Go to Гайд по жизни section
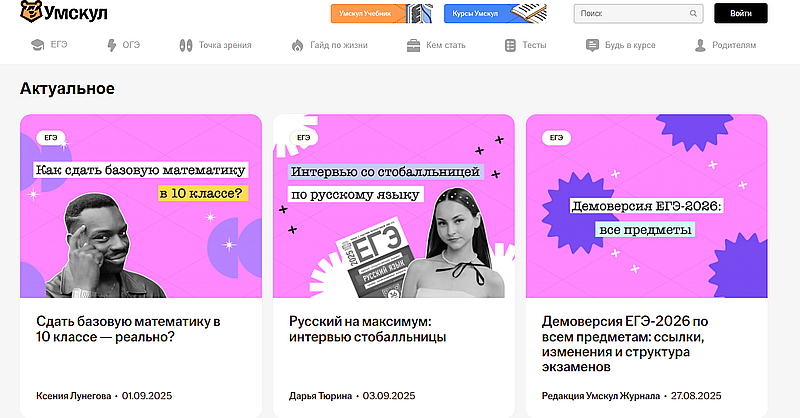Viewport: 800px width, 418px height. pos(339,45)
